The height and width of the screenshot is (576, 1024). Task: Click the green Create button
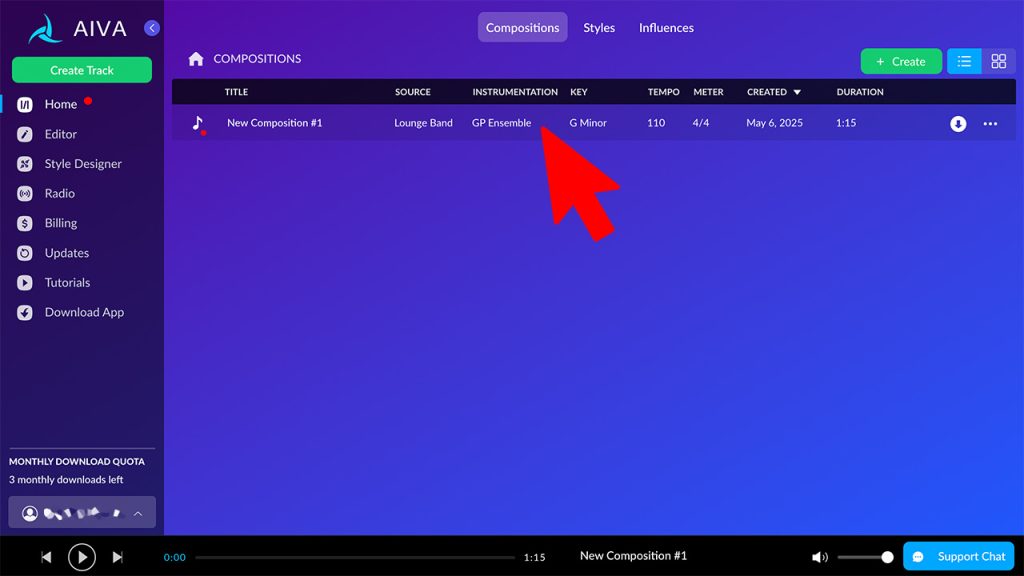pos(901,61)
